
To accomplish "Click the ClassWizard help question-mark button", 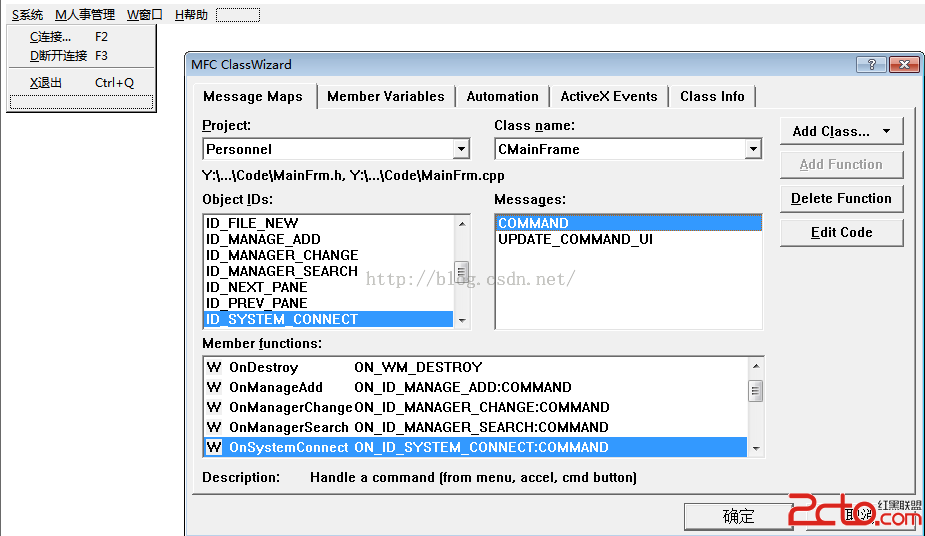I will click(x=871, y=64).
